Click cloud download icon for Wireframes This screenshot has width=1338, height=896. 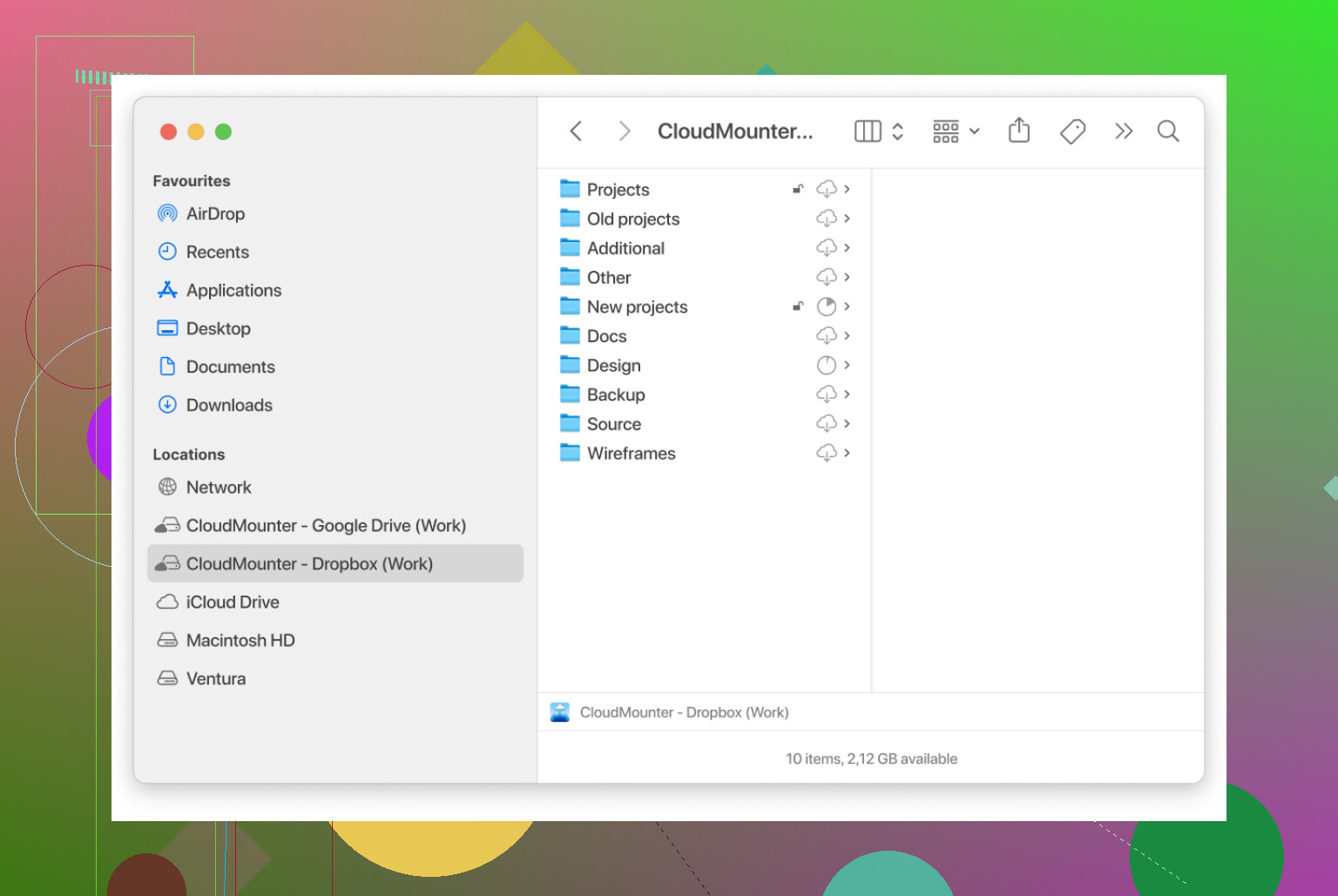(x=826, y=453)
